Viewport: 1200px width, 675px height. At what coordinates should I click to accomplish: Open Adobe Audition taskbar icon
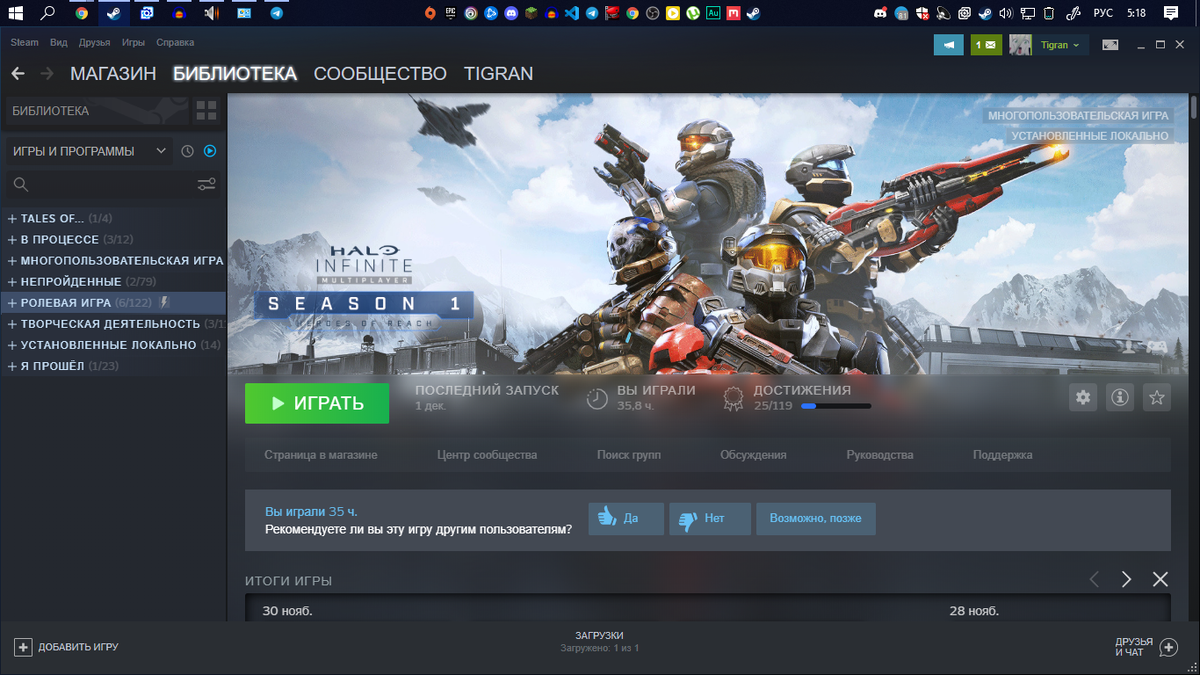click(x=713, y=13)
